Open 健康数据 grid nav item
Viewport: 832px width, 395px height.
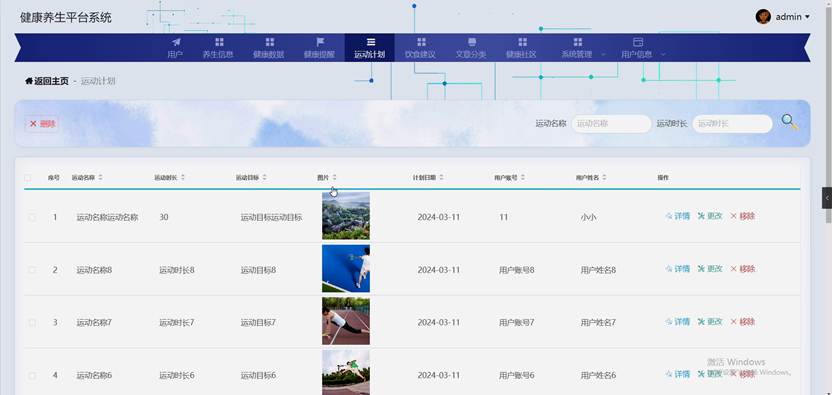268,48
